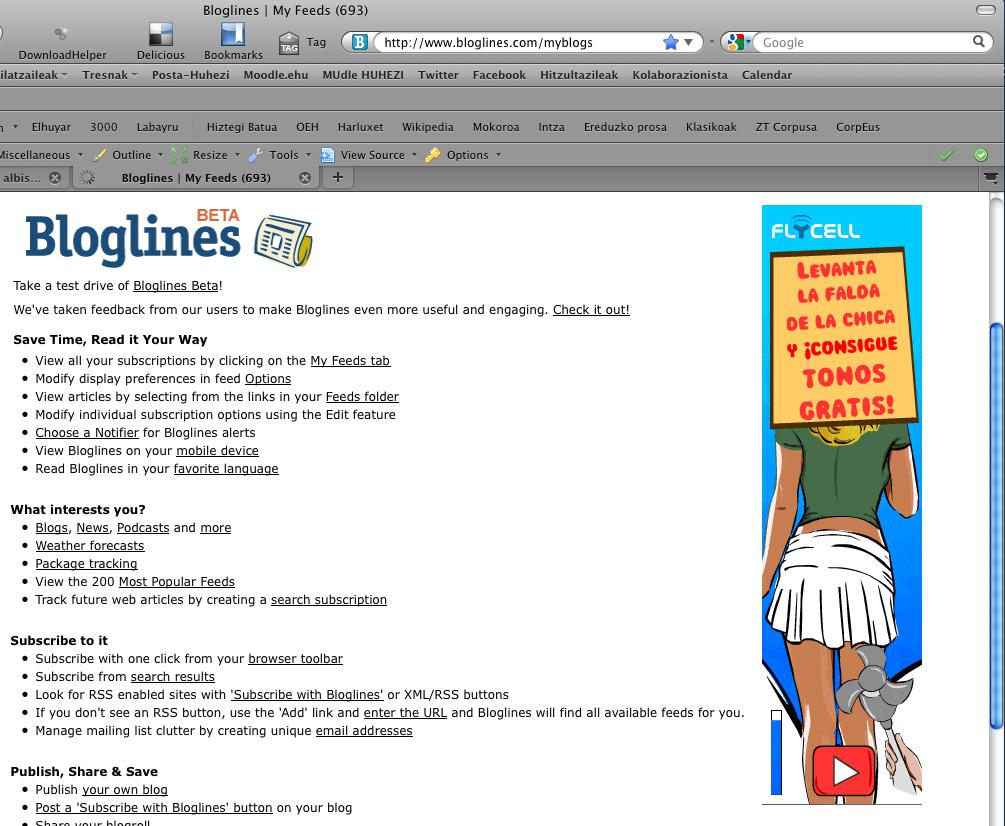Screen dimensions: 1005x826
Task: Click the Resize arrows icon
Action: tap(179, 154)
